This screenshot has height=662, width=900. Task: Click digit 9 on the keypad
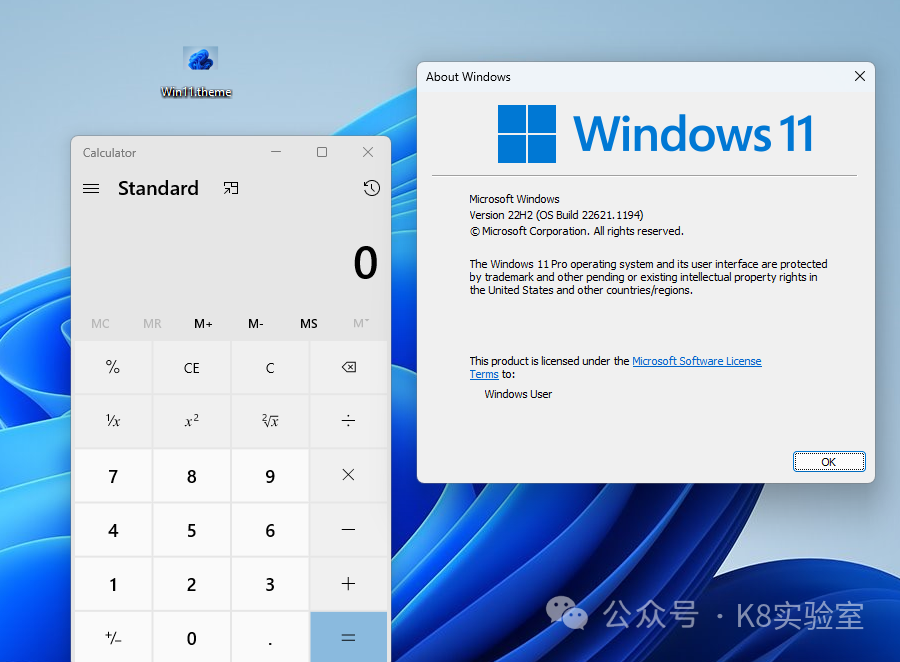[x=270, y=475]
